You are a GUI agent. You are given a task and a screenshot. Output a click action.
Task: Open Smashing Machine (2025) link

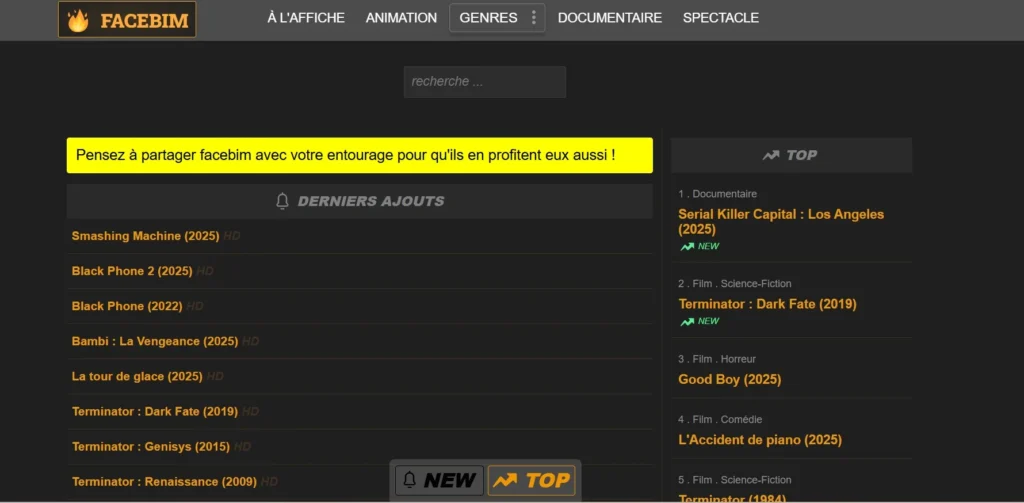pyautogui.click(x=145, y=236)
